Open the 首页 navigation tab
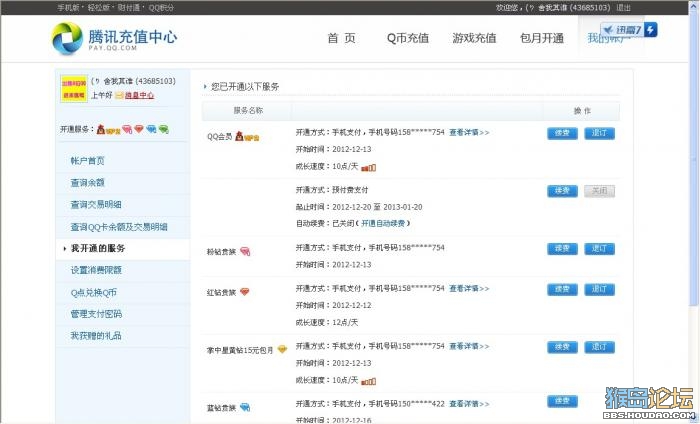700x424 pixels. (x=342, y=38)
